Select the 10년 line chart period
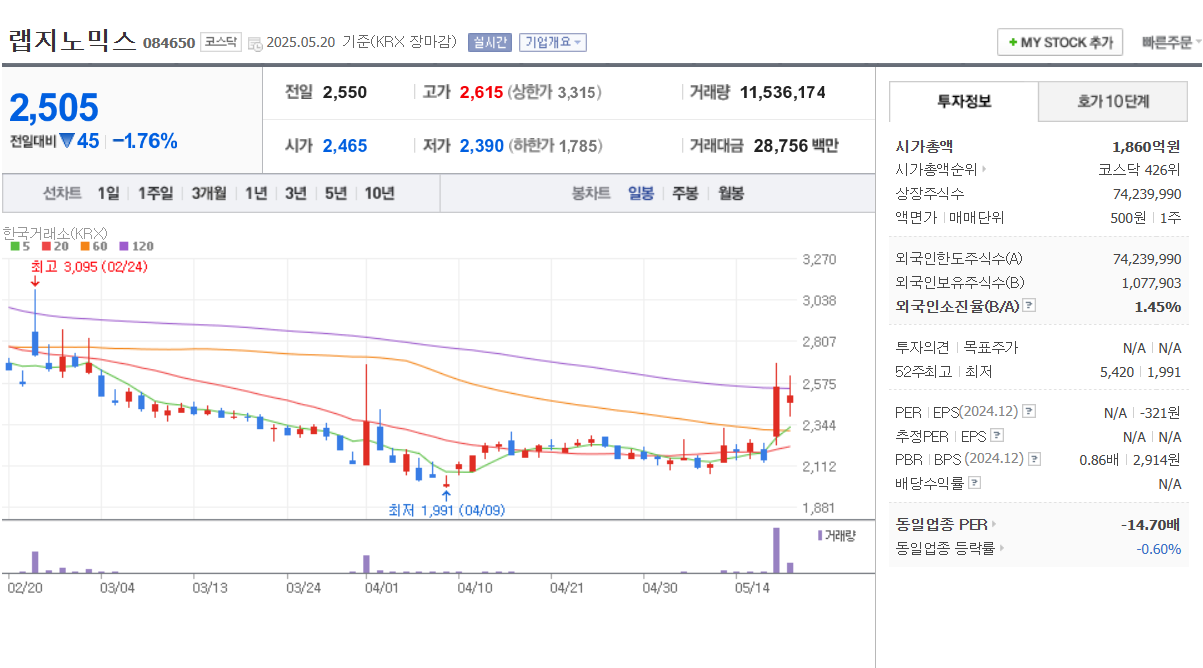The image size is (1203, 668). point(379,193)
